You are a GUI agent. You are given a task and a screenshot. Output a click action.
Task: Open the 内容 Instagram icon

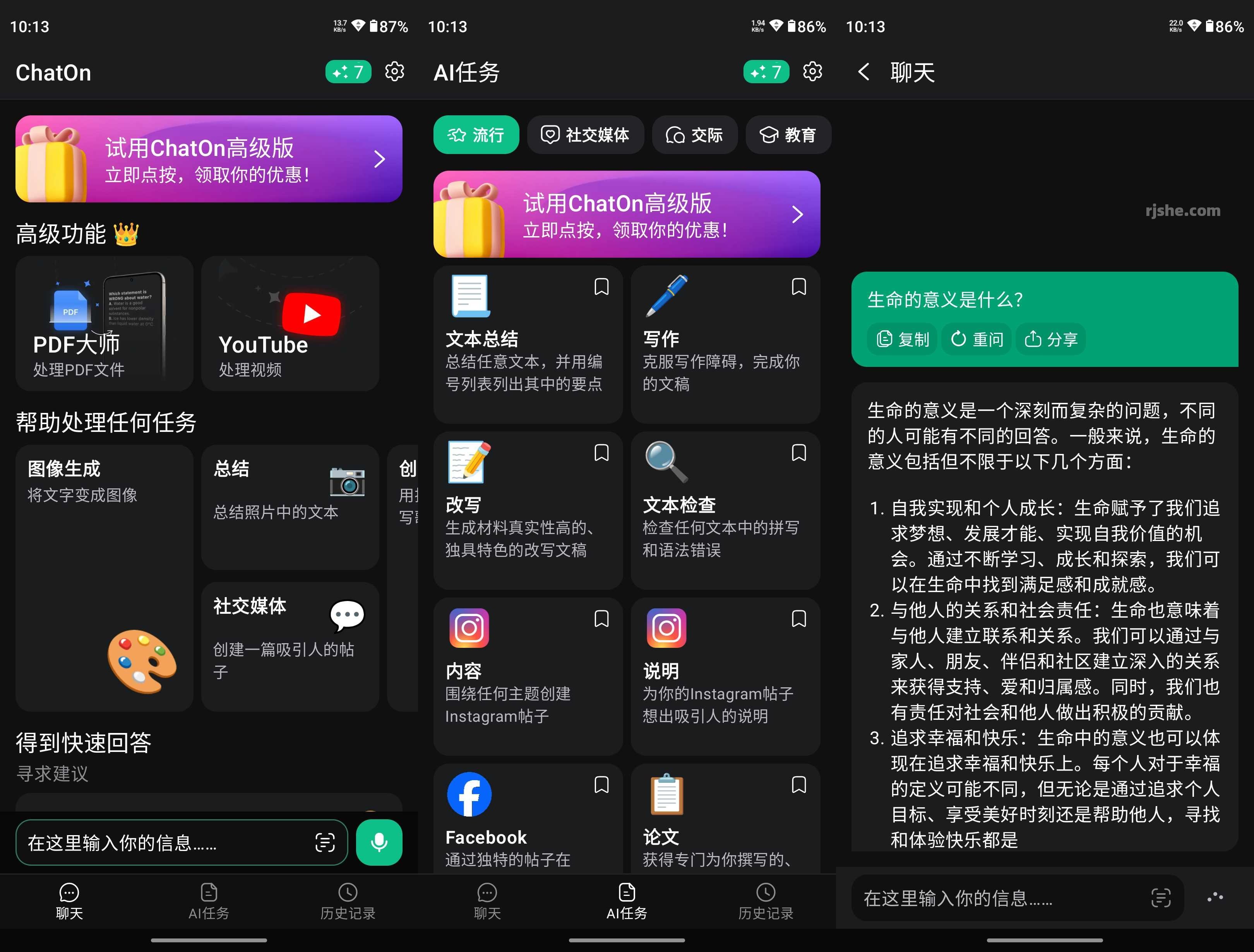click(x=469, y=628)
